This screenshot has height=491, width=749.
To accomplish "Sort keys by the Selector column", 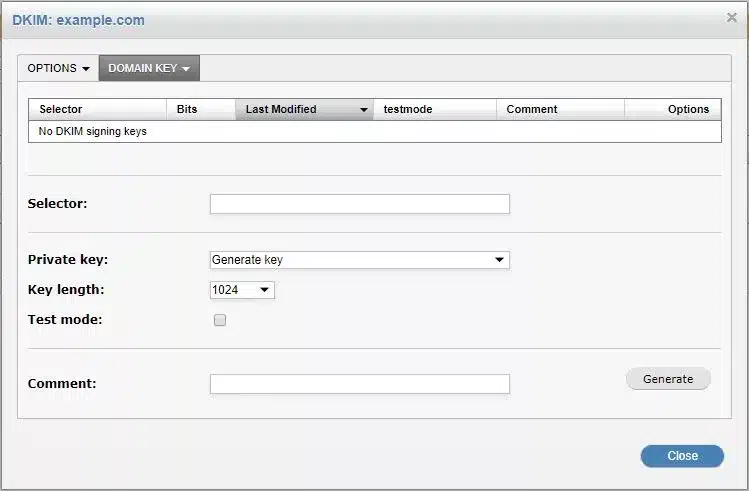I will tap(61, 109).
